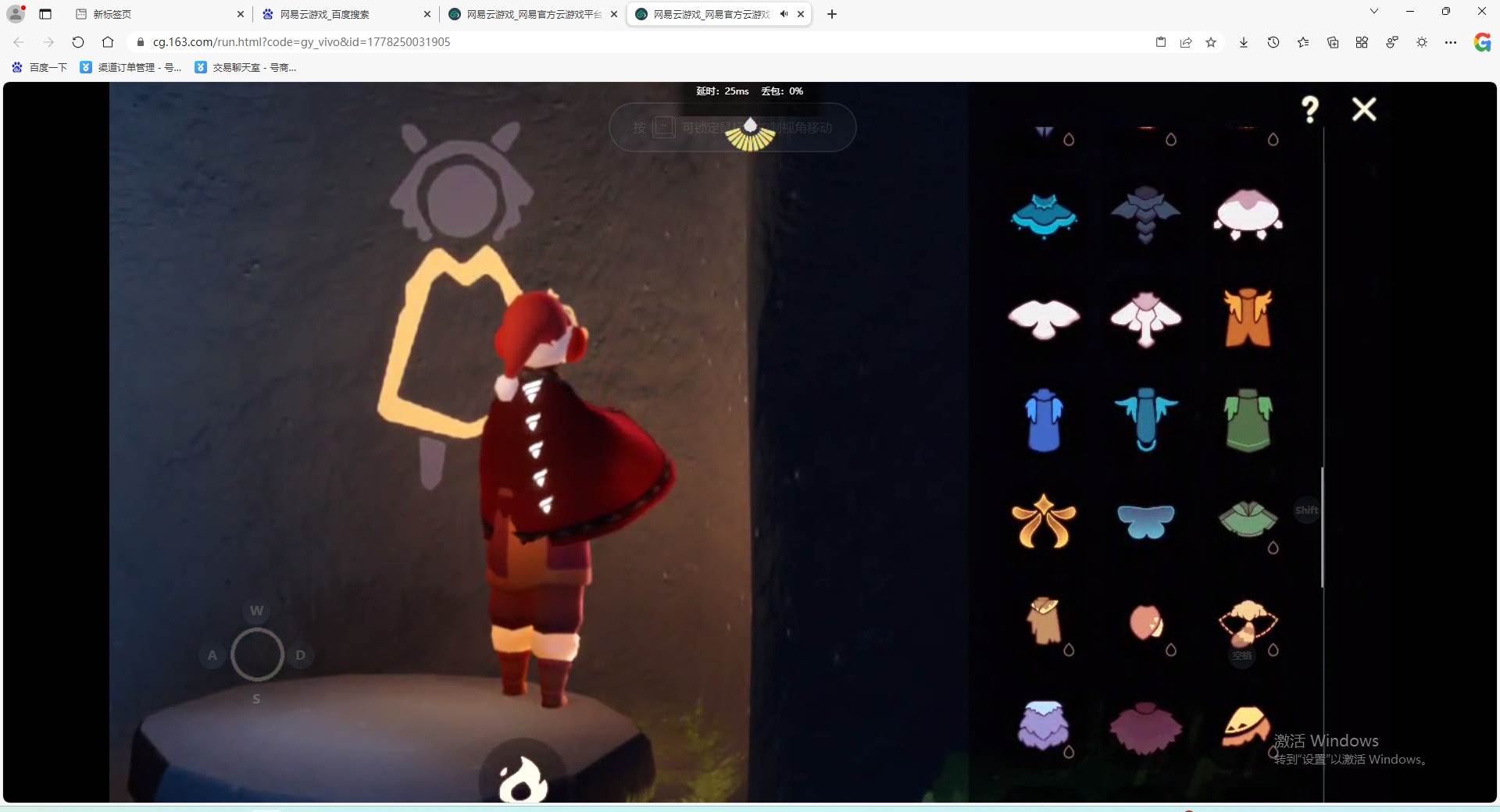This screenshot has width=1500, height=812.
Task: Click the cape list scrollbar
Action: point(1322,527)
